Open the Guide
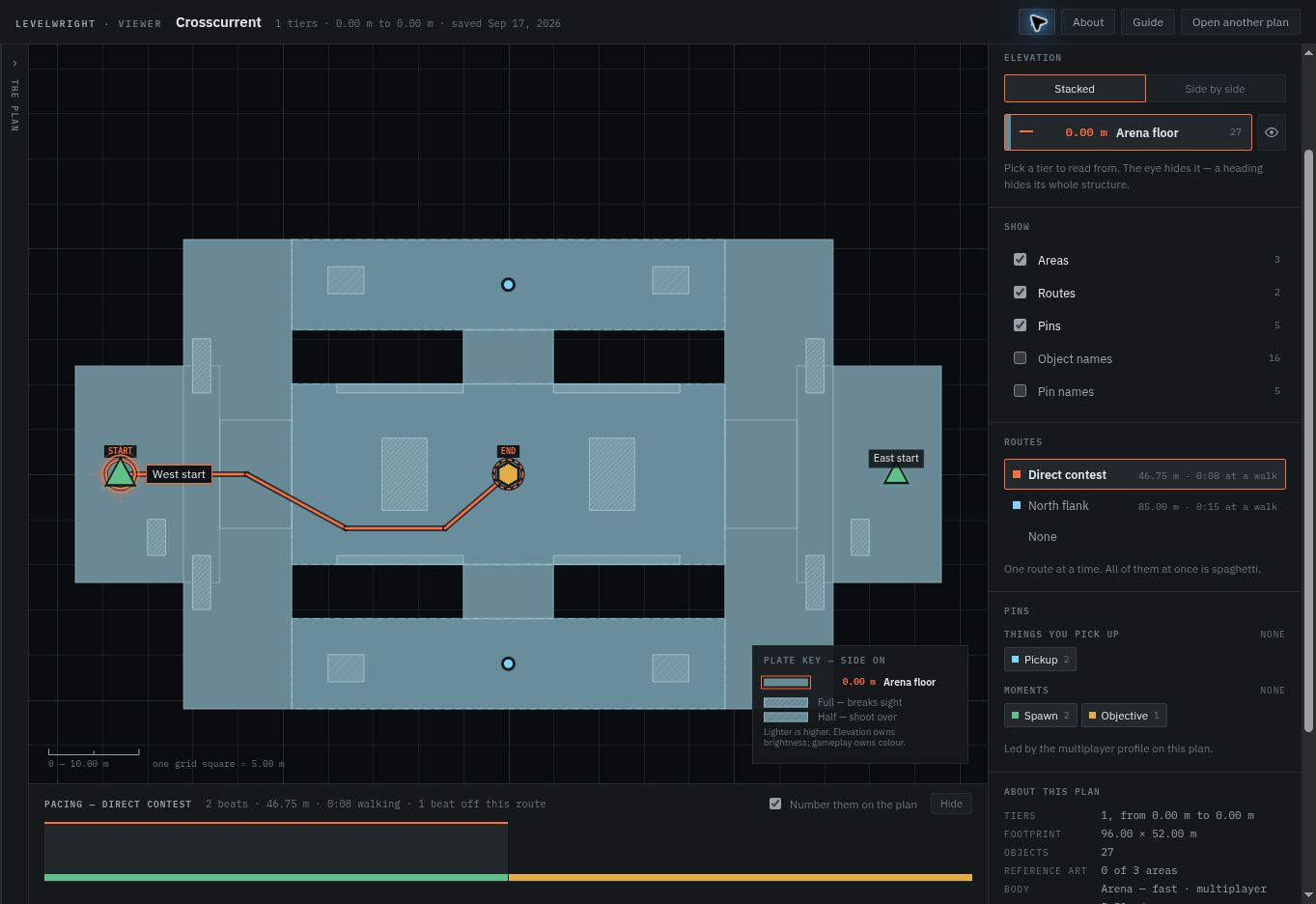The image size is (1316, 904). coord(1148,22)
